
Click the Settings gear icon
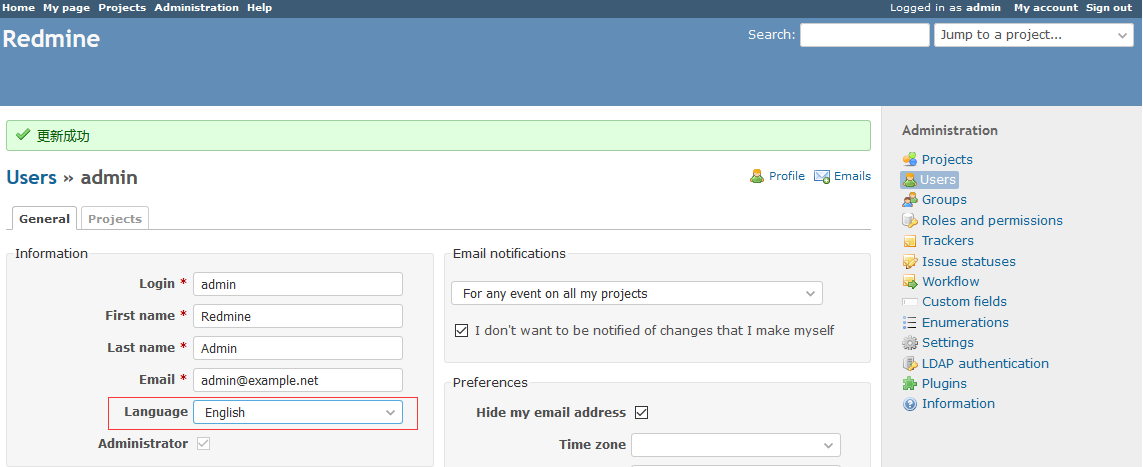909,343
